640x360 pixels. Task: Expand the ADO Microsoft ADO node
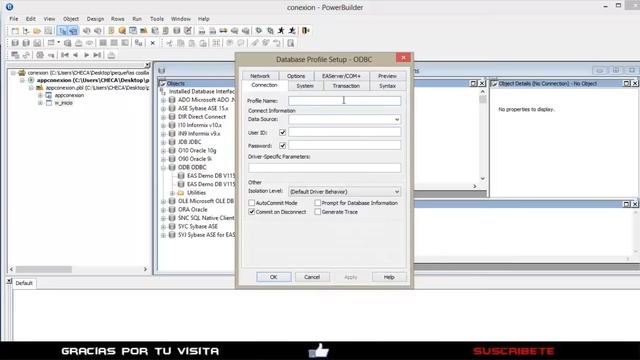point(164,100)
